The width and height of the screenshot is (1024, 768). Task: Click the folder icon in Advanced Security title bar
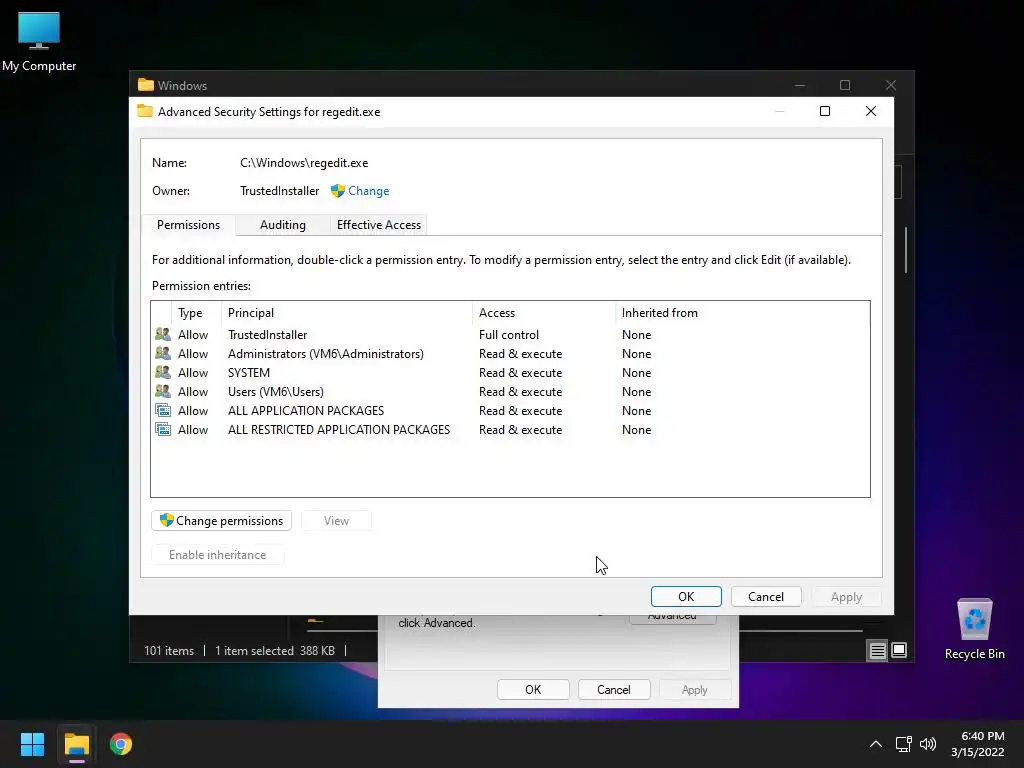(145, 111)
